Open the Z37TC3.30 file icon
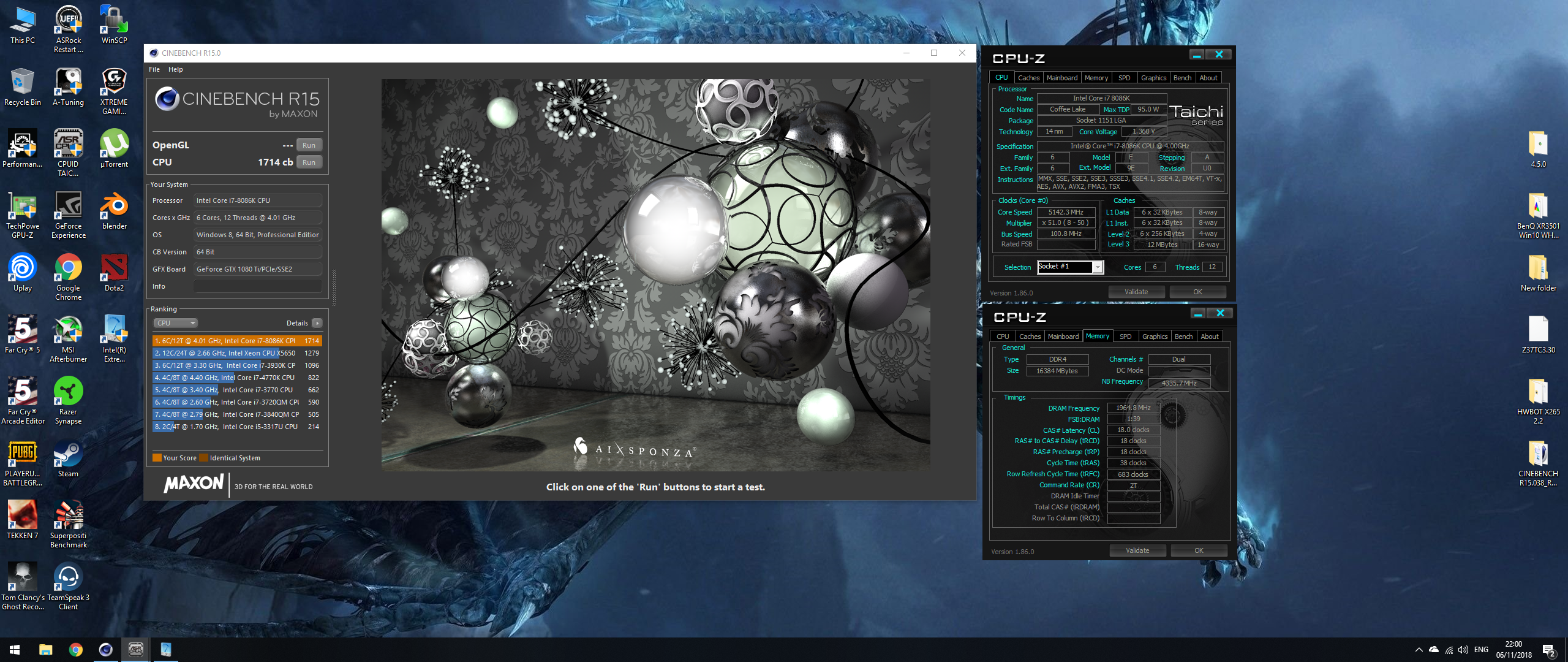 point(1538,335)
